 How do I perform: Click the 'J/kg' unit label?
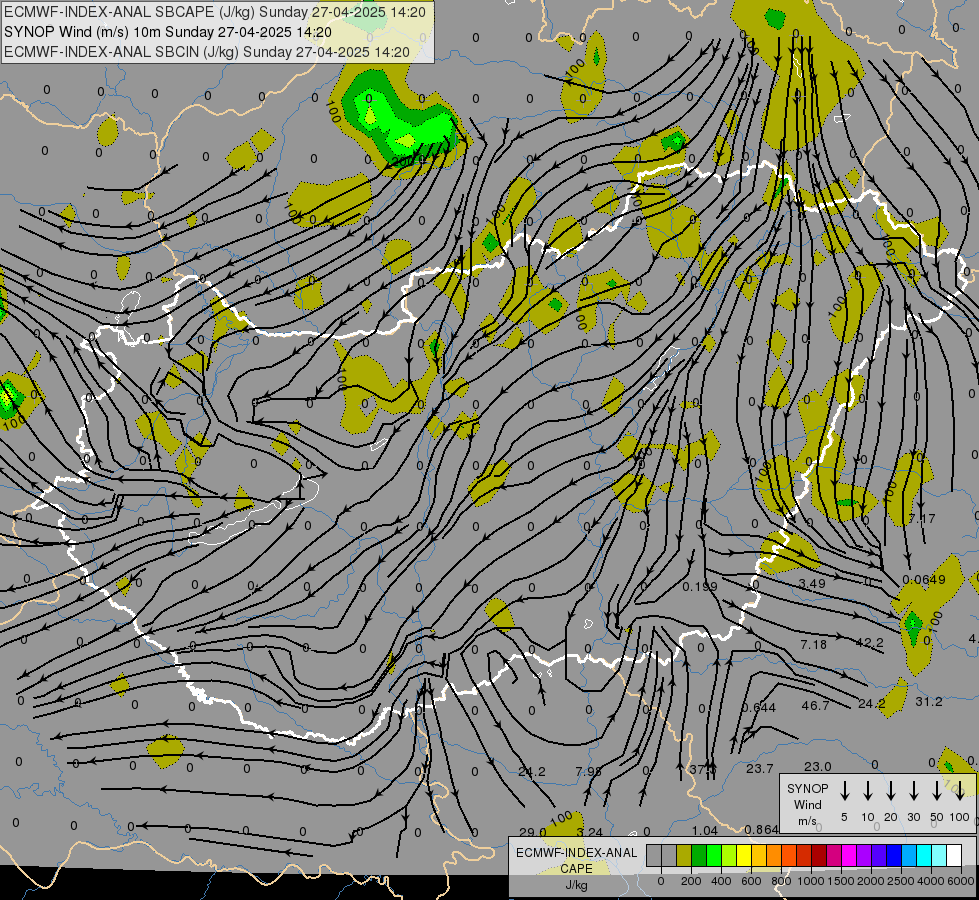576,885
